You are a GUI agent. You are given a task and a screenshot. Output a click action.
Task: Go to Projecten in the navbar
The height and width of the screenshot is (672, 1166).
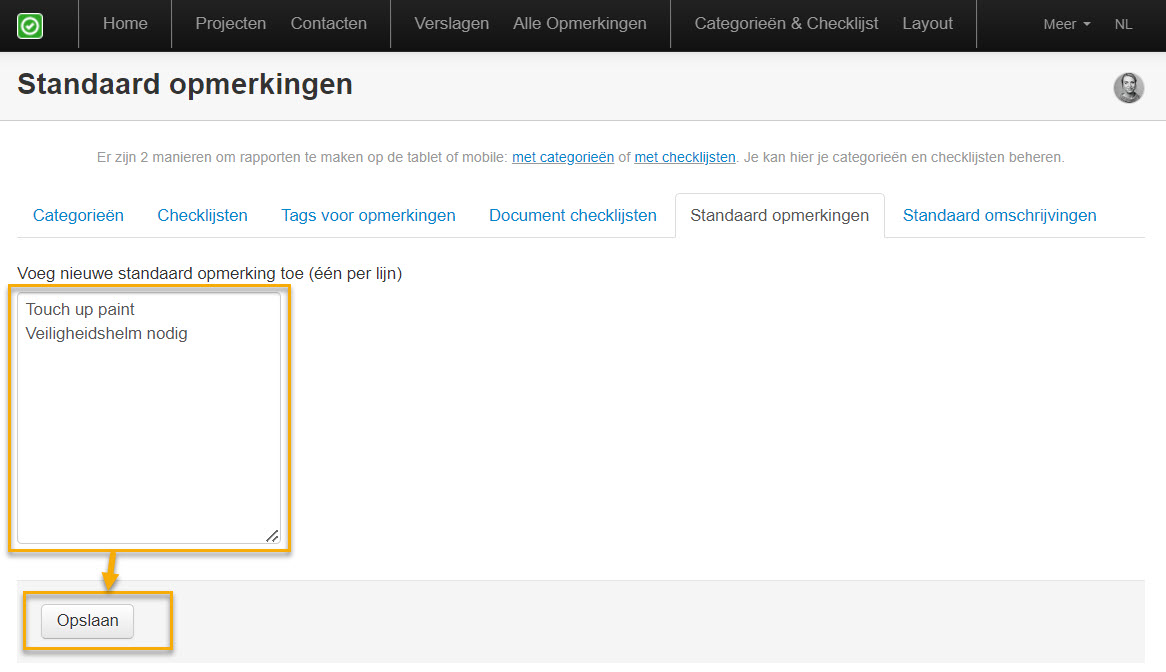(231, 24)
